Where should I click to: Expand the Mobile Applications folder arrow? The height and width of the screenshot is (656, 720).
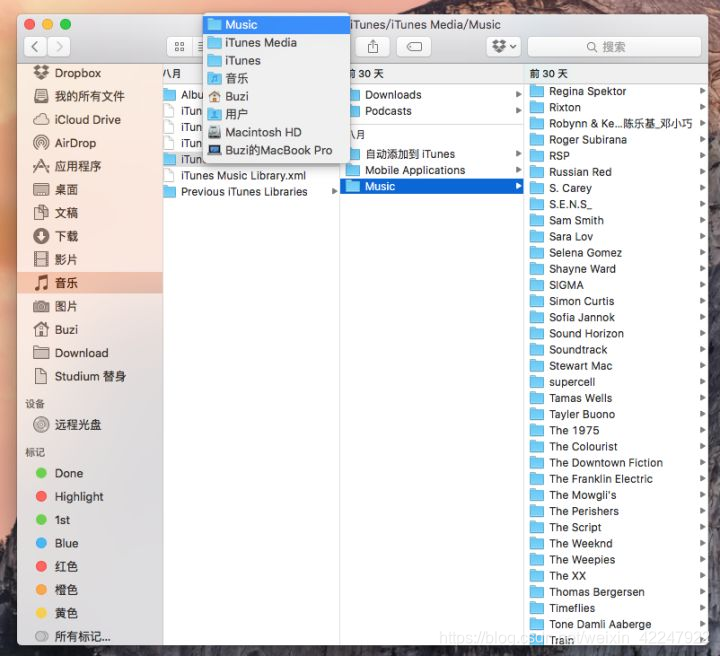pyautogui.click(x=518, y=170)
